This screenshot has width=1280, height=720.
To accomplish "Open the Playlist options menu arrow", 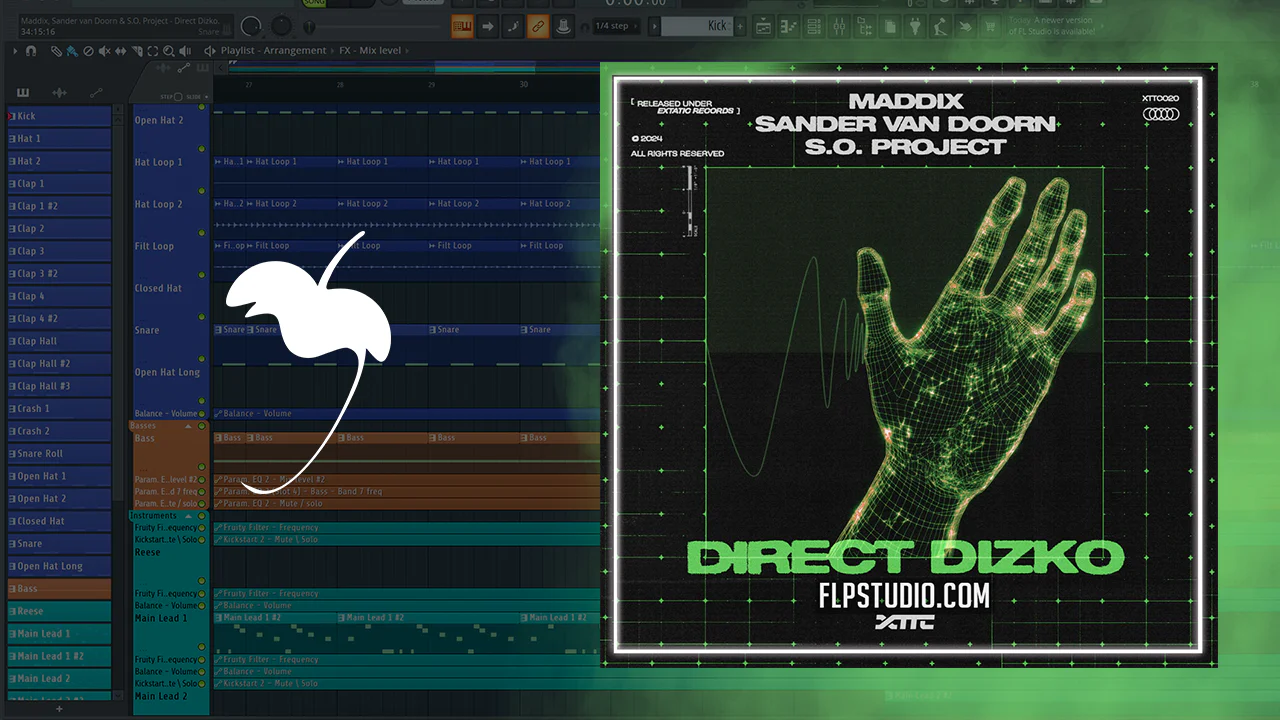I will (x=16, y=50).
